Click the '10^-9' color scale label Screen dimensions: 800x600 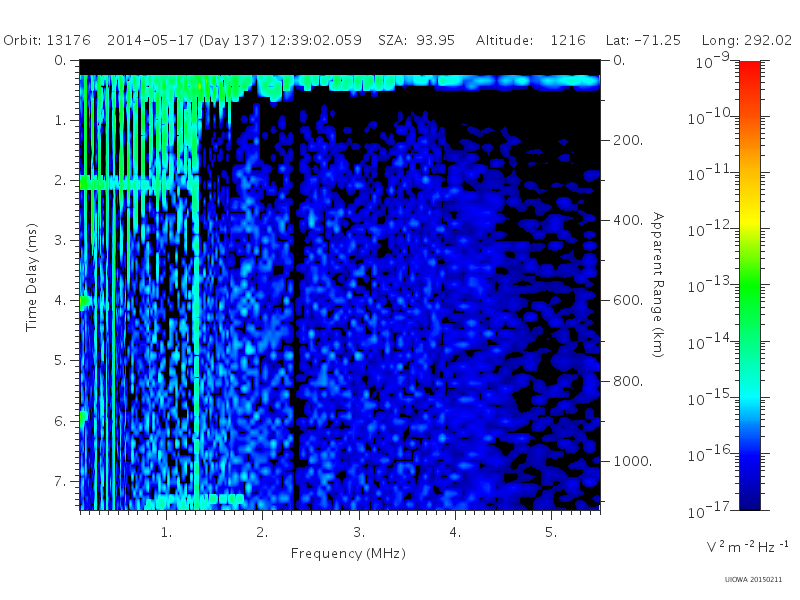coord(713,61)
